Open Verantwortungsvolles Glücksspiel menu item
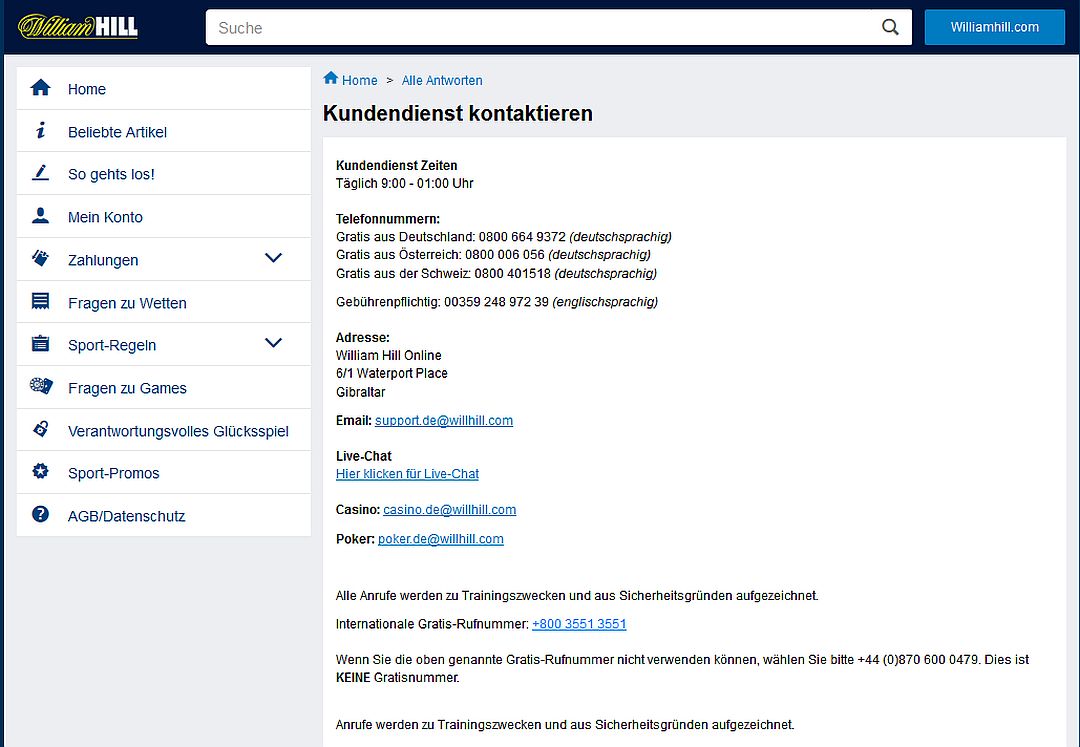Screen dimensions: 1080x747 click(x=164, y=430)
